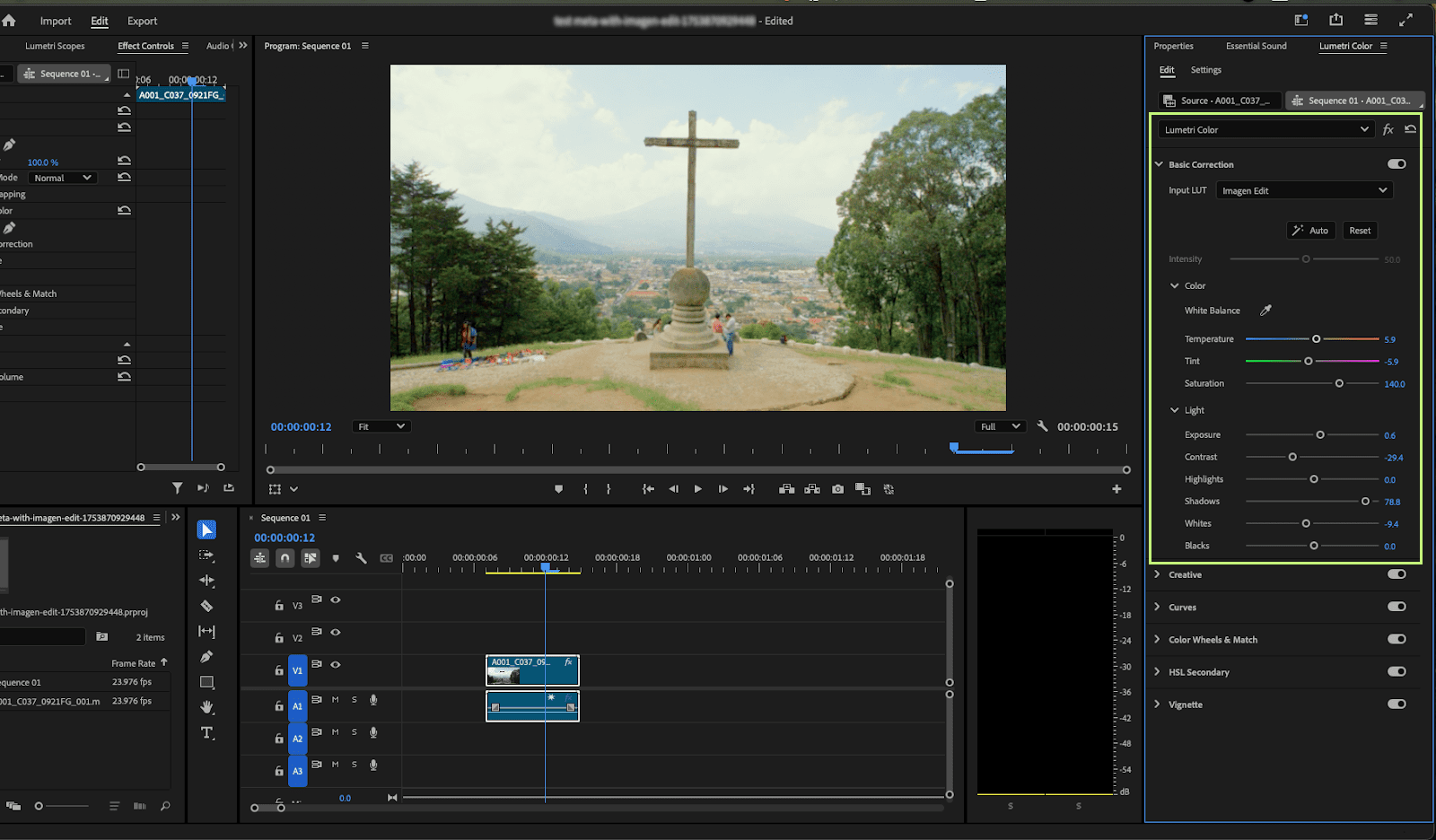The height and width of the screenshot is (840, 1436).
Task: Open Full playback resolution dropdown
Action: coord(1001,426)
